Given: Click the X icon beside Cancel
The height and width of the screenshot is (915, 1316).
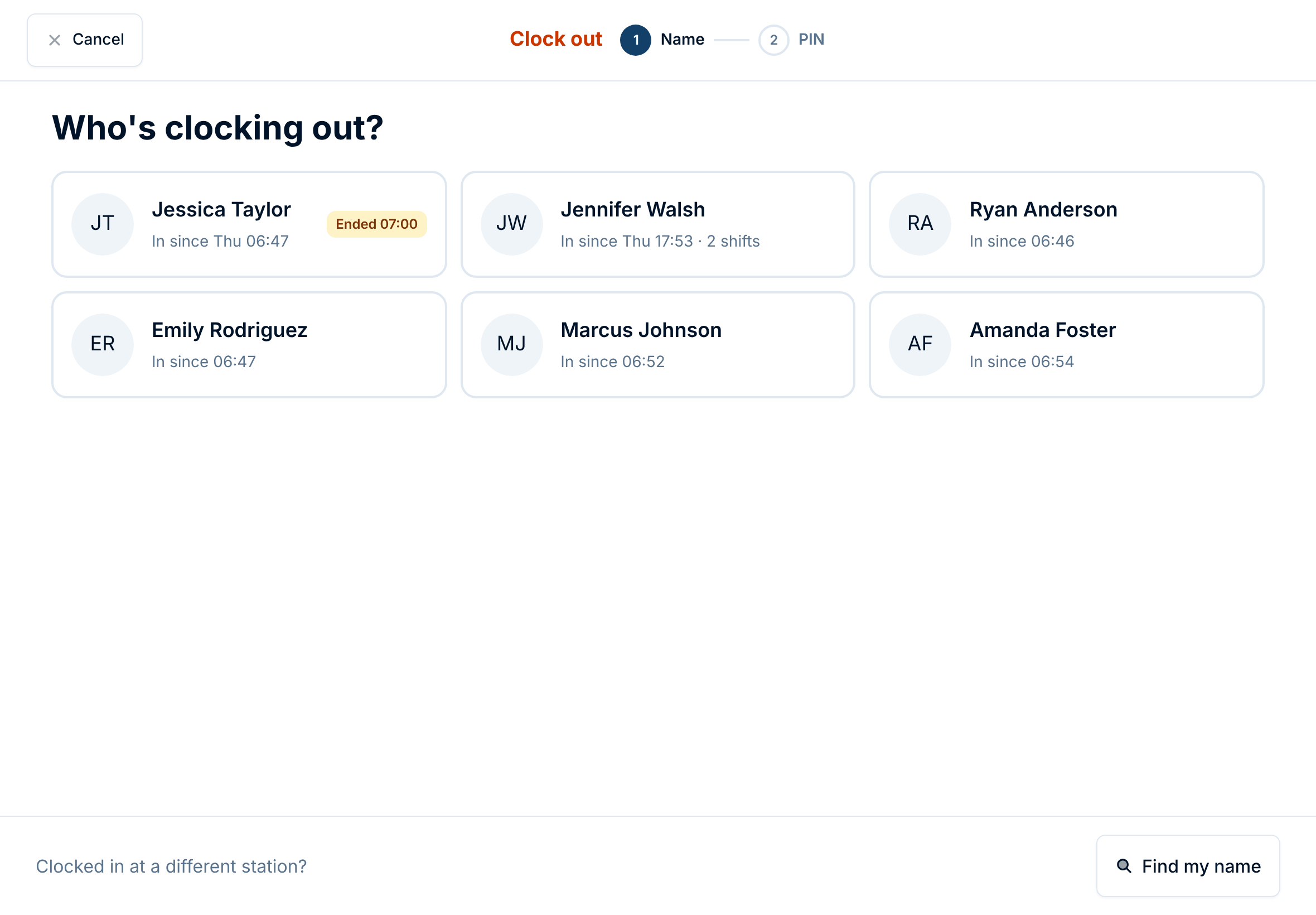Looking at the screenshot, I should (x=55, y=40).
